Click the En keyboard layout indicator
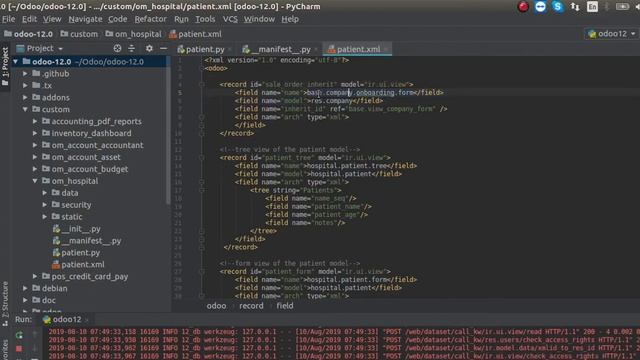 (x=592, y=7)
